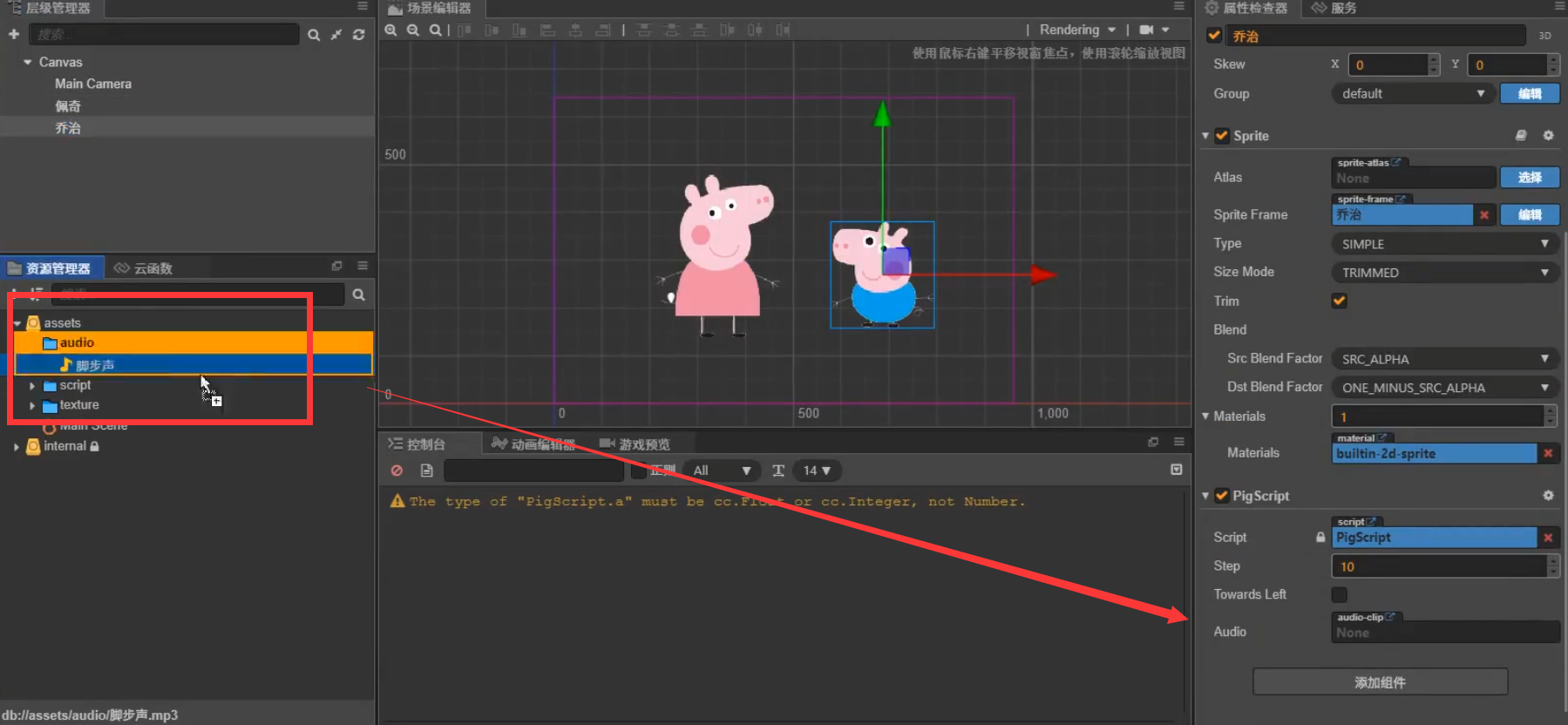This screenshot has width=1568, height=725.
Task: Open the Rendering mode dropdown
Action: 1077,30
